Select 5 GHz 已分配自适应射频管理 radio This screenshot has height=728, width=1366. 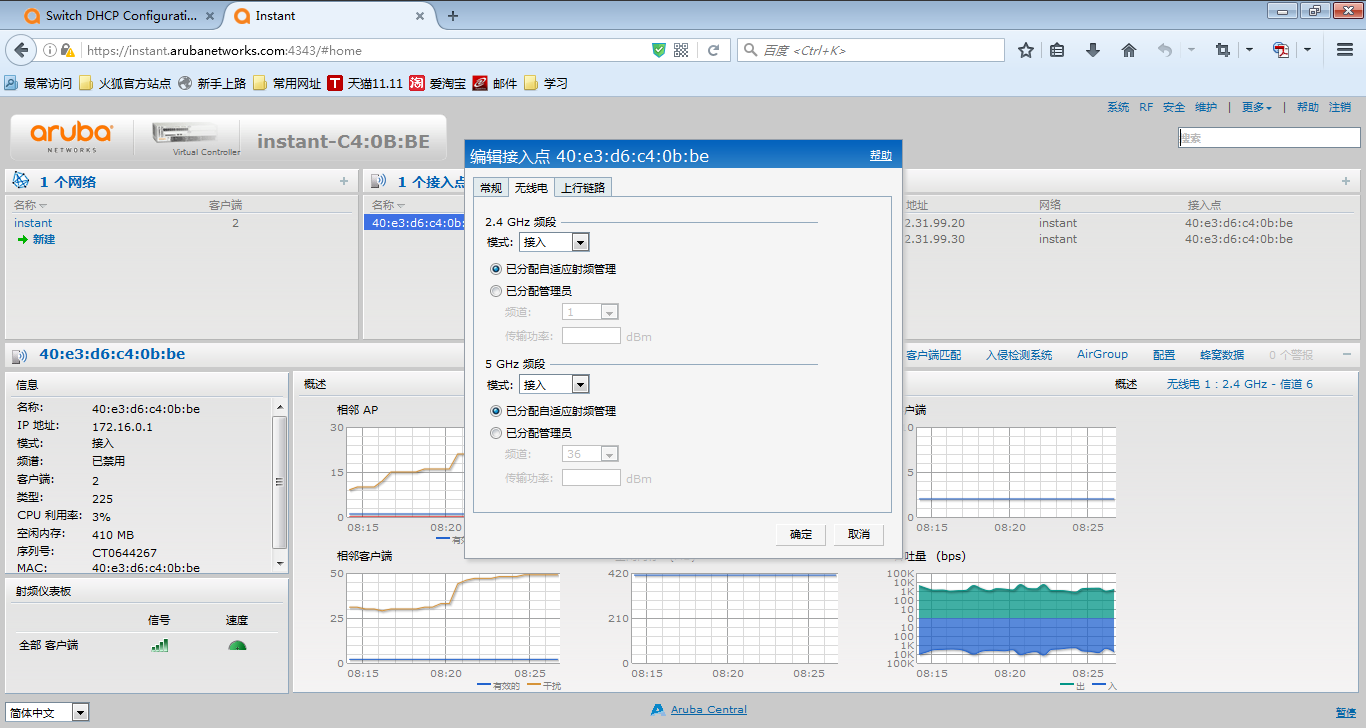(496, 411)
